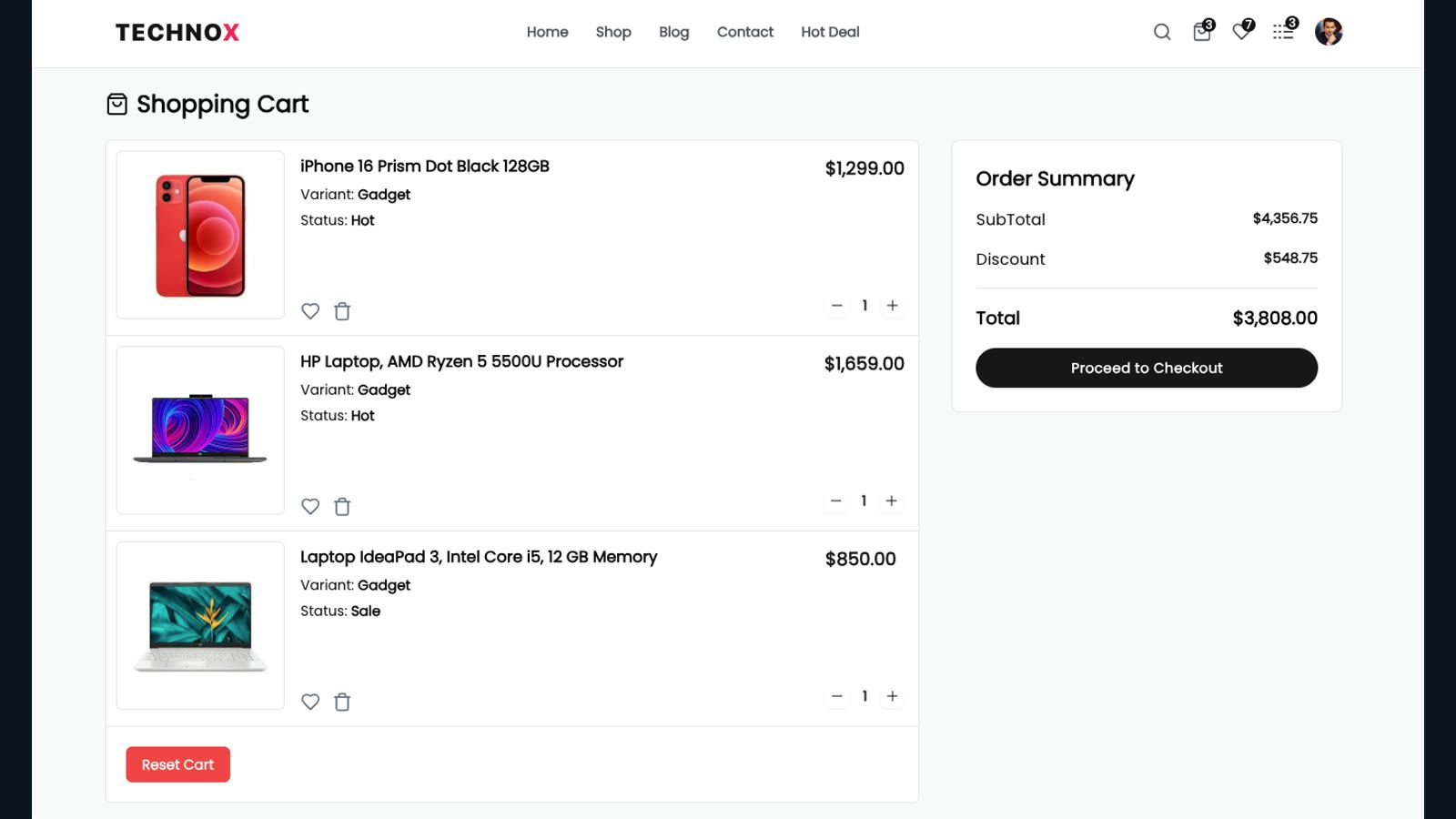The height and width of the screenshot is (819, 1456).
Task: Click the Reset Cart button
Action: coord(177,764)
